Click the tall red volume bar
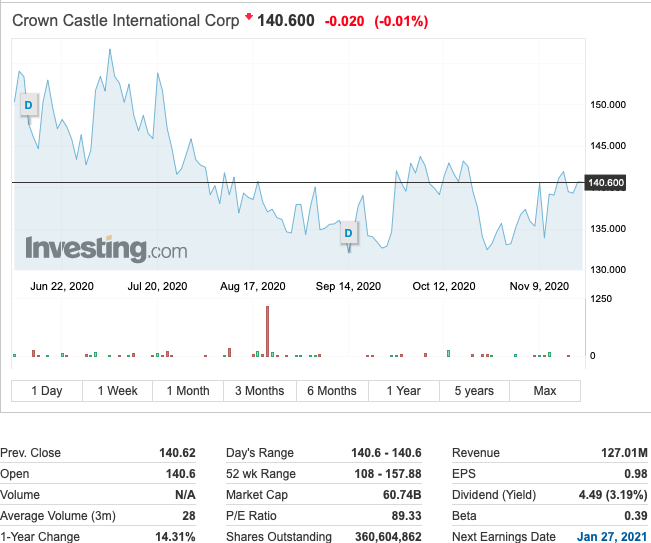 point(267,331)
